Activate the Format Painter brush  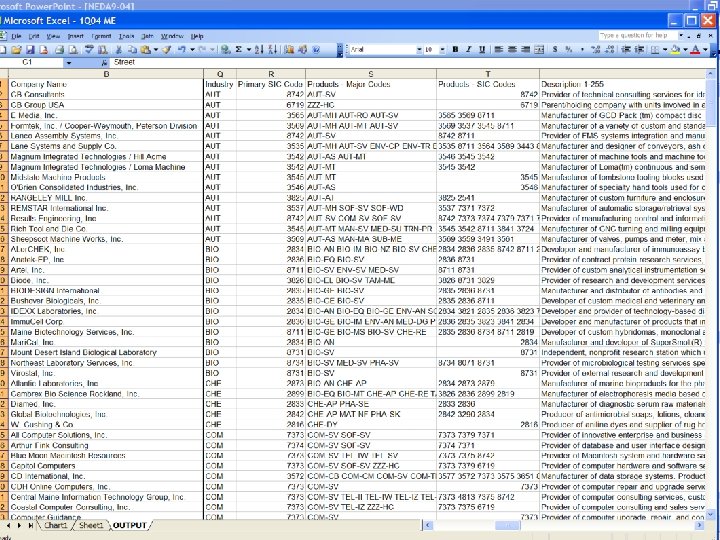pyautogui.click(x=166, y=50)
